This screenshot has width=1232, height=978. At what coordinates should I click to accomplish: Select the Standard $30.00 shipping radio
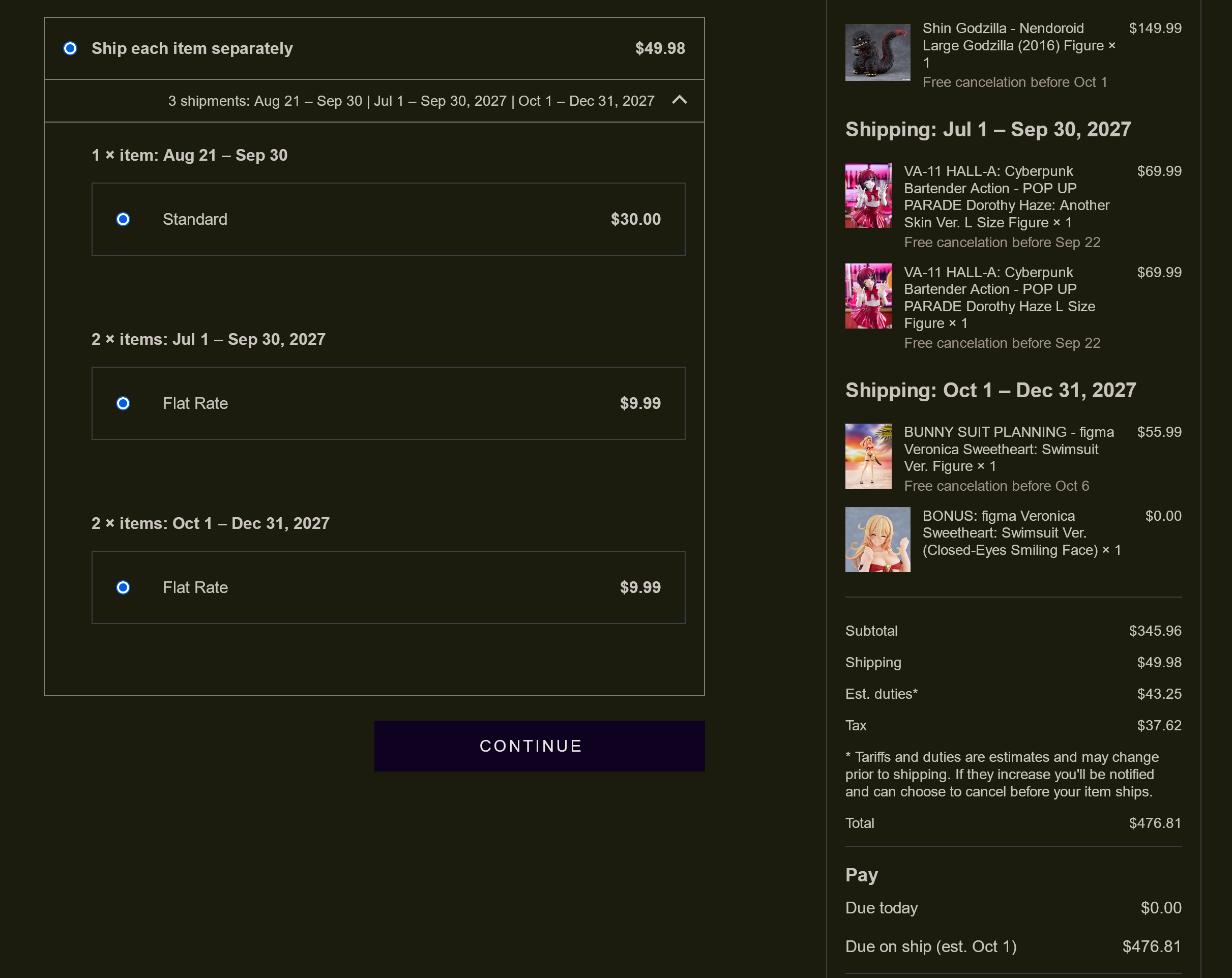[x=123, y=219]
